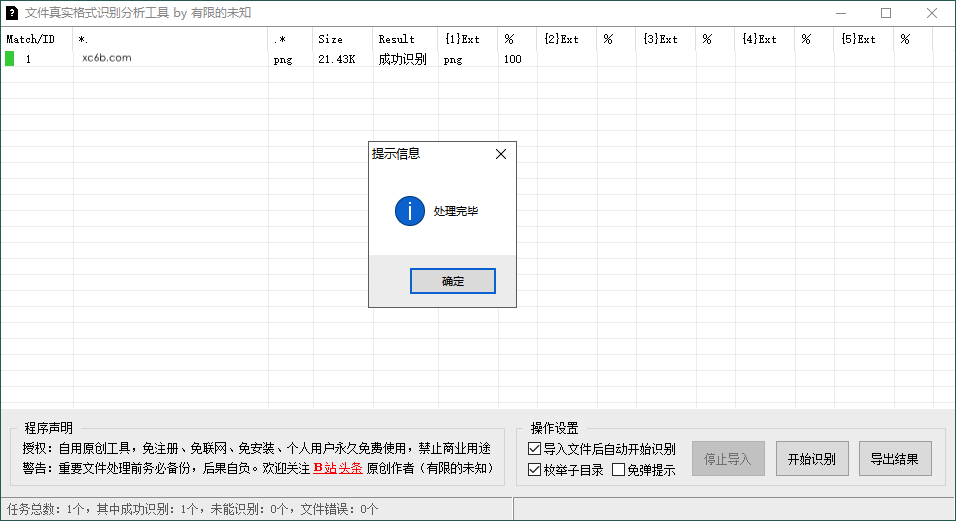The height and width of the screenshot is (521, 956).
Task: Click the blue info icon in dialog
Action: (x=410, y=211)
